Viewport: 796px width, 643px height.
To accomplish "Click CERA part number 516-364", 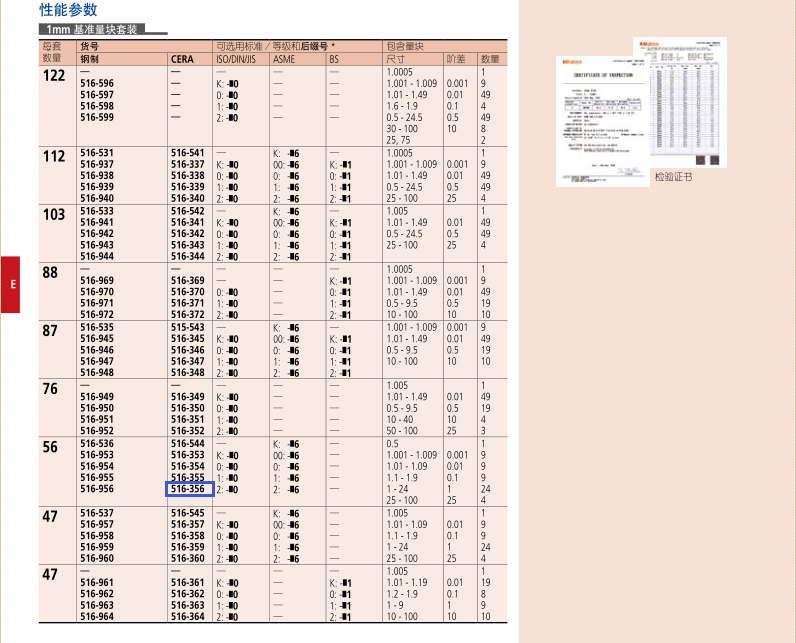I will coord(188,617).
